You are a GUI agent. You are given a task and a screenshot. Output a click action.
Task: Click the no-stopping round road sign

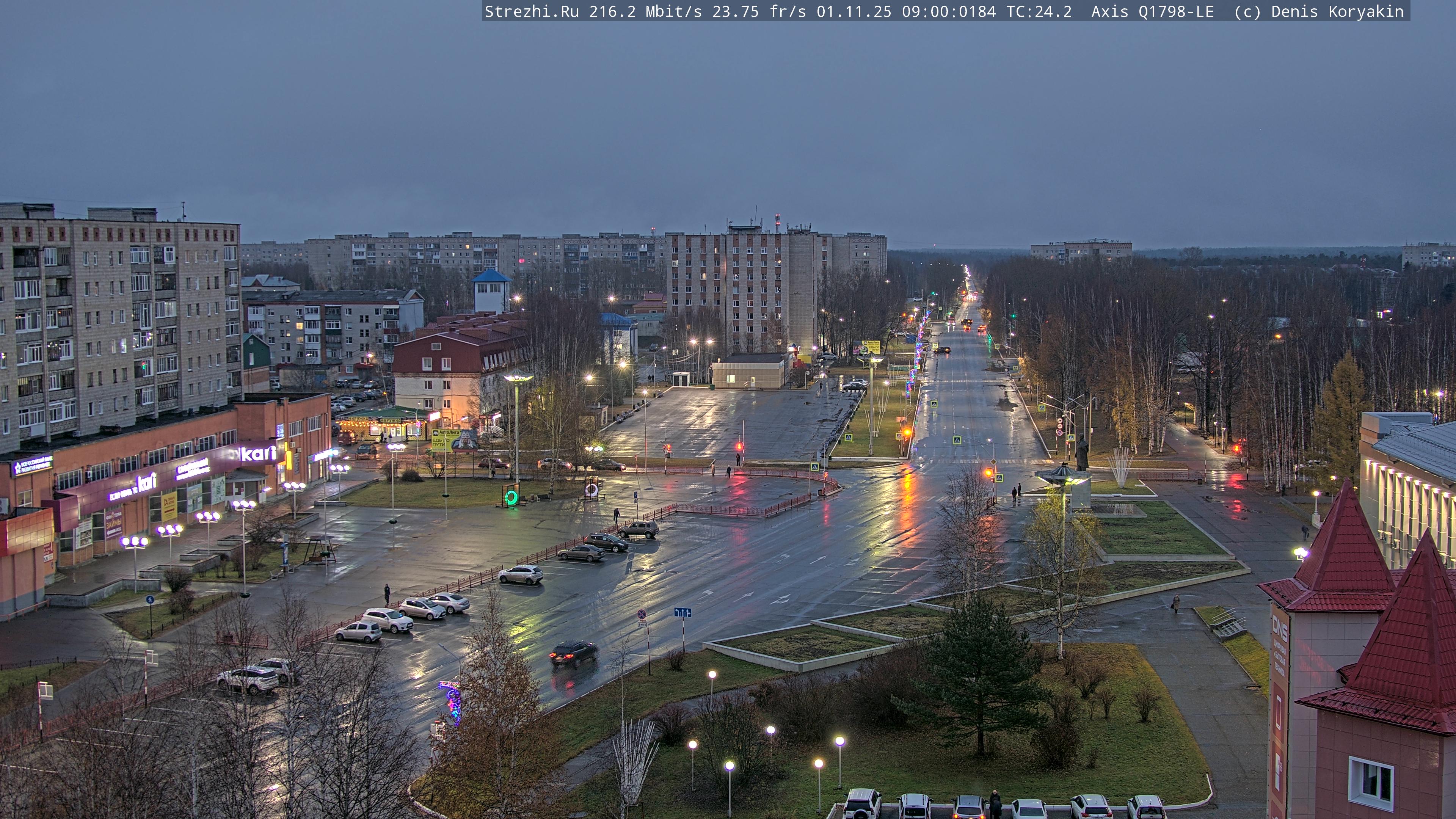point(642,614)
